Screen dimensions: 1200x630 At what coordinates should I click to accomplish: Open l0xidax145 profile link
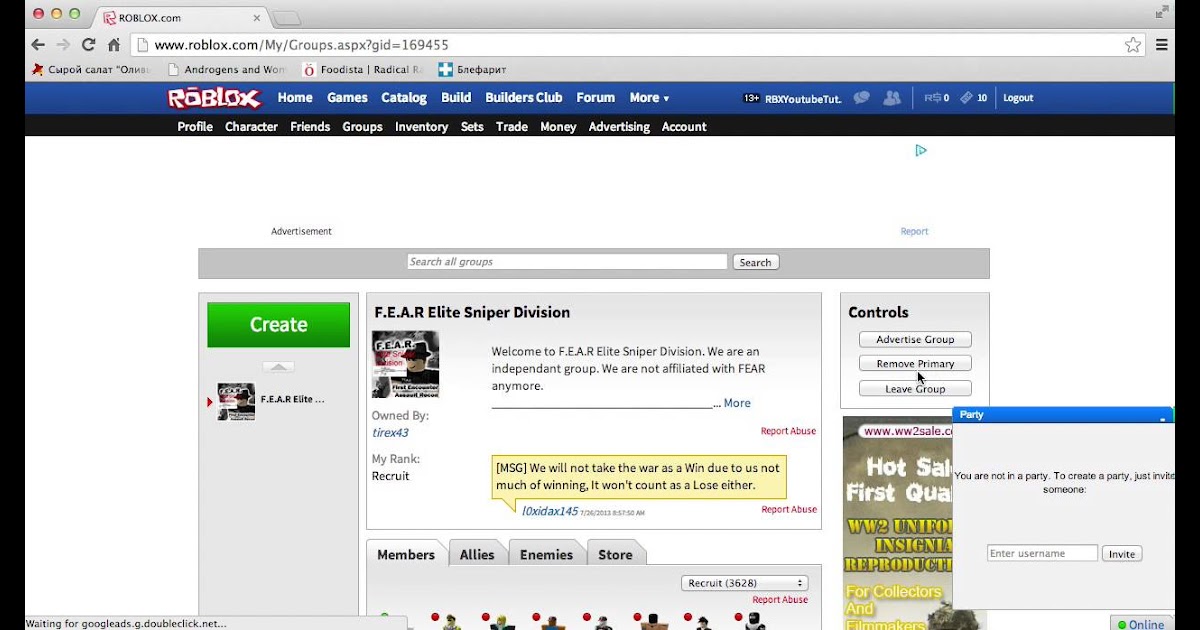[550, 511]
